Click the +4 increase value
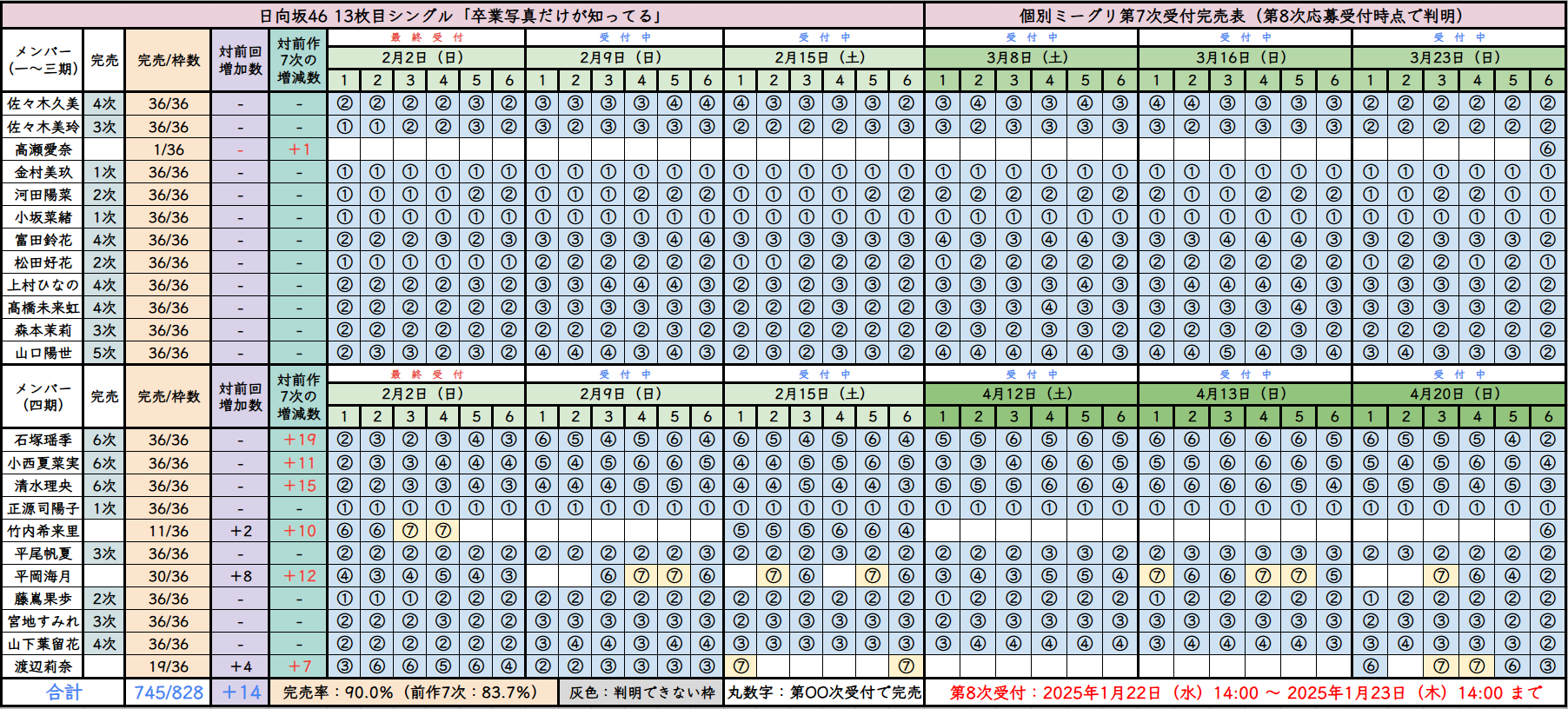The image size is (1568, 709). tap(241, 666)
